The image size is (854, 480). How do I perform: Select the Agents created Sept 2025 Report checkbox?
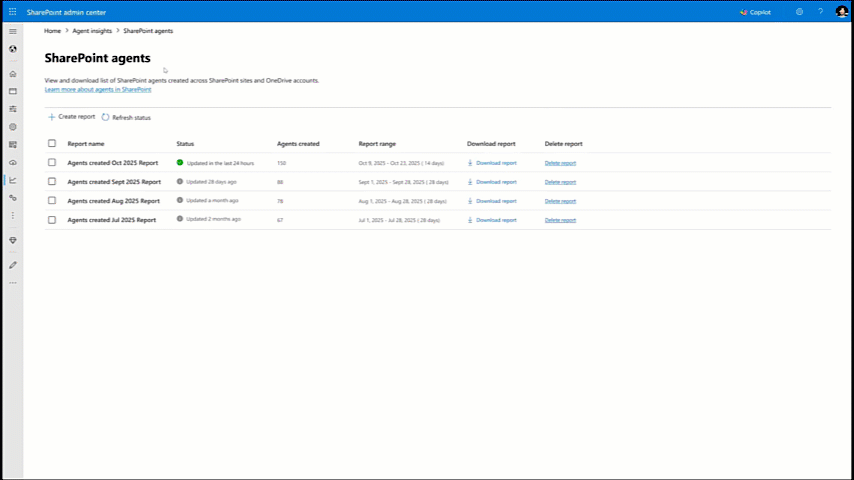[x=52, y=181]
